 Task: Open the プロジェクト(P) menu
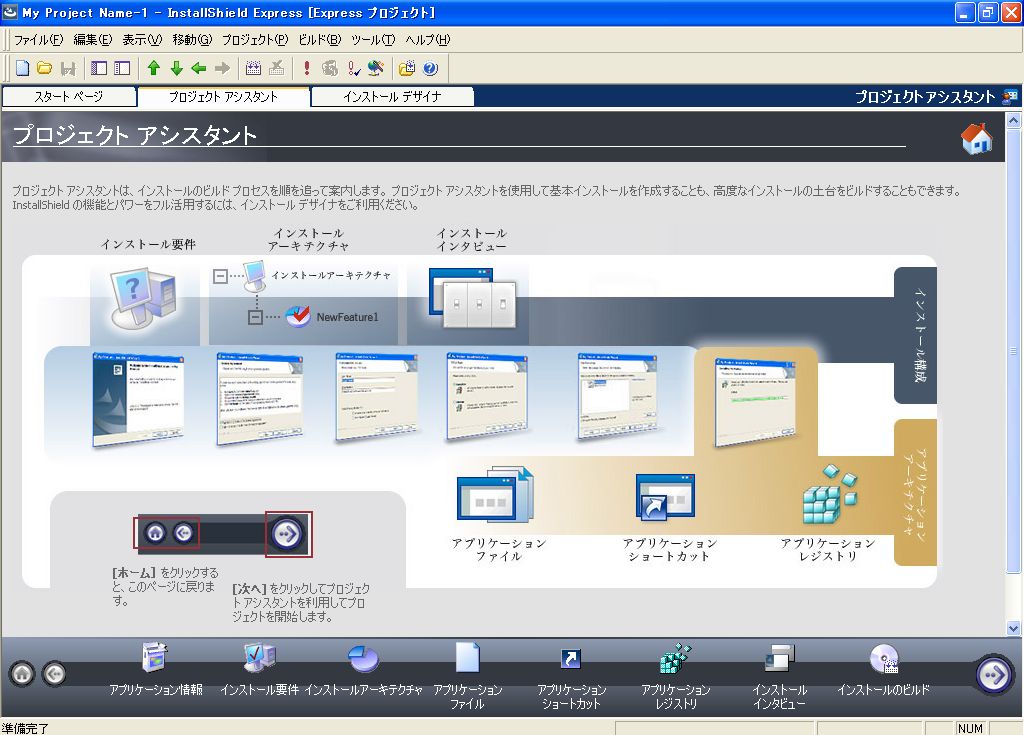[x=254, y=40]
